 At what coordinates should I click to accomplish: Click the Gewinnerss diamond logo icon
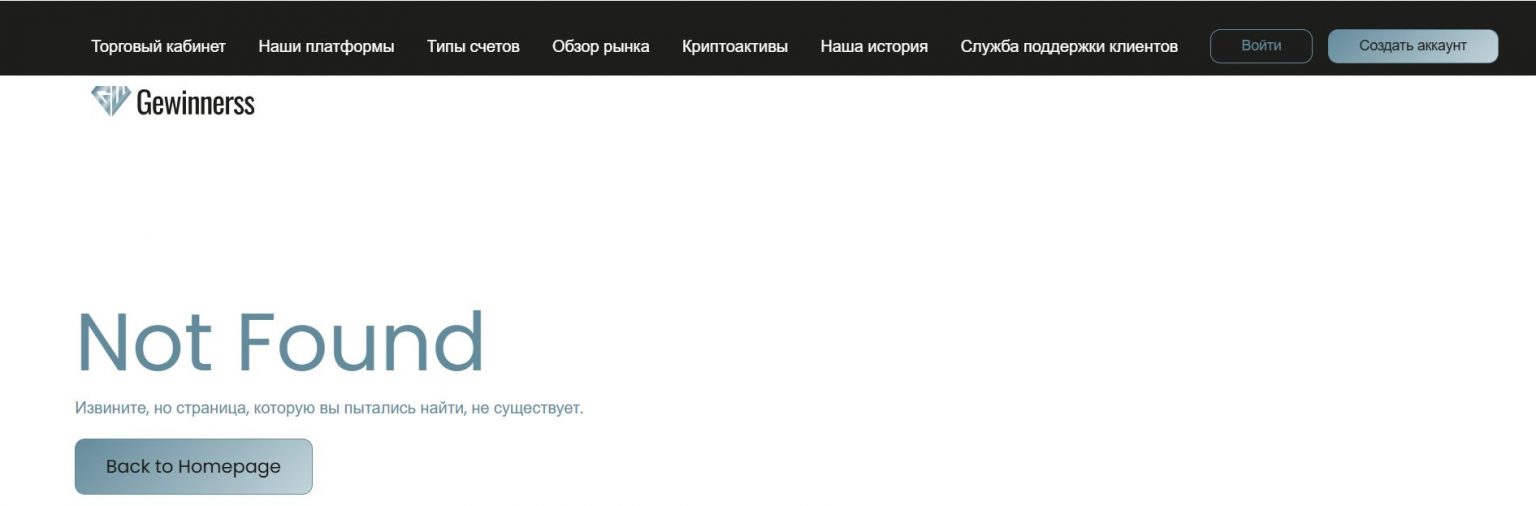pos(110,101)
